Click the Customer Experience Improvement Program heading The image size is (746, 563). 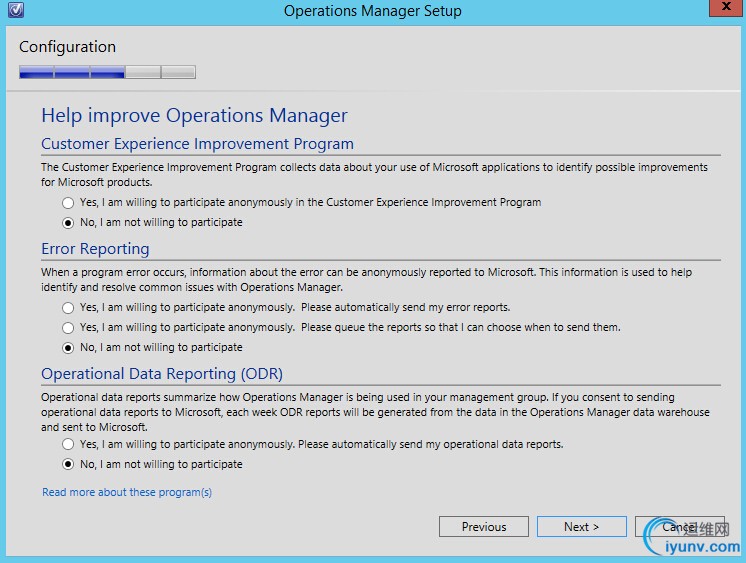197,144
